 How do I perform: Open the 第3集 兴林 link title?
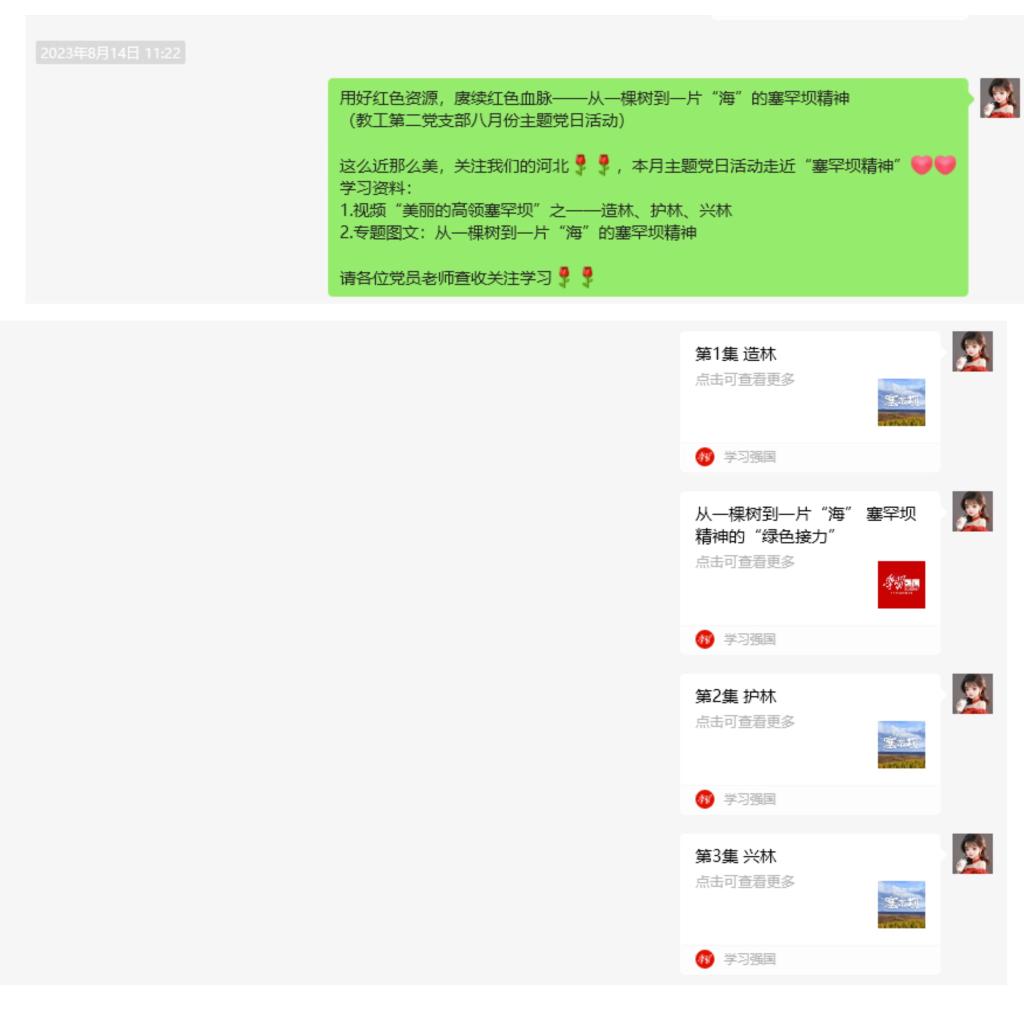click(736, 856)
